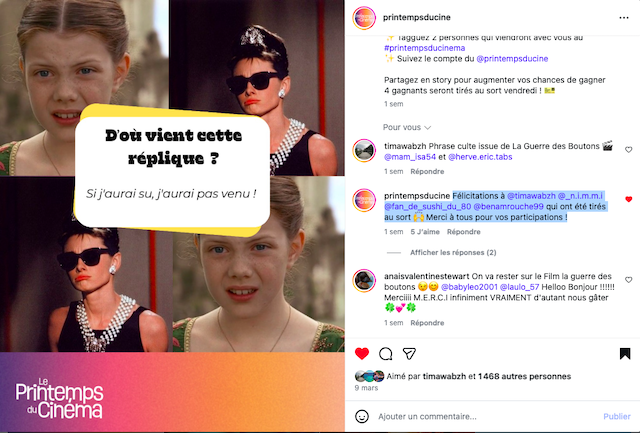Viewport: 640px width, 433px height.
Task: Open the 5 J'aime count on the Félicitations comment
Action: point(425,232)
